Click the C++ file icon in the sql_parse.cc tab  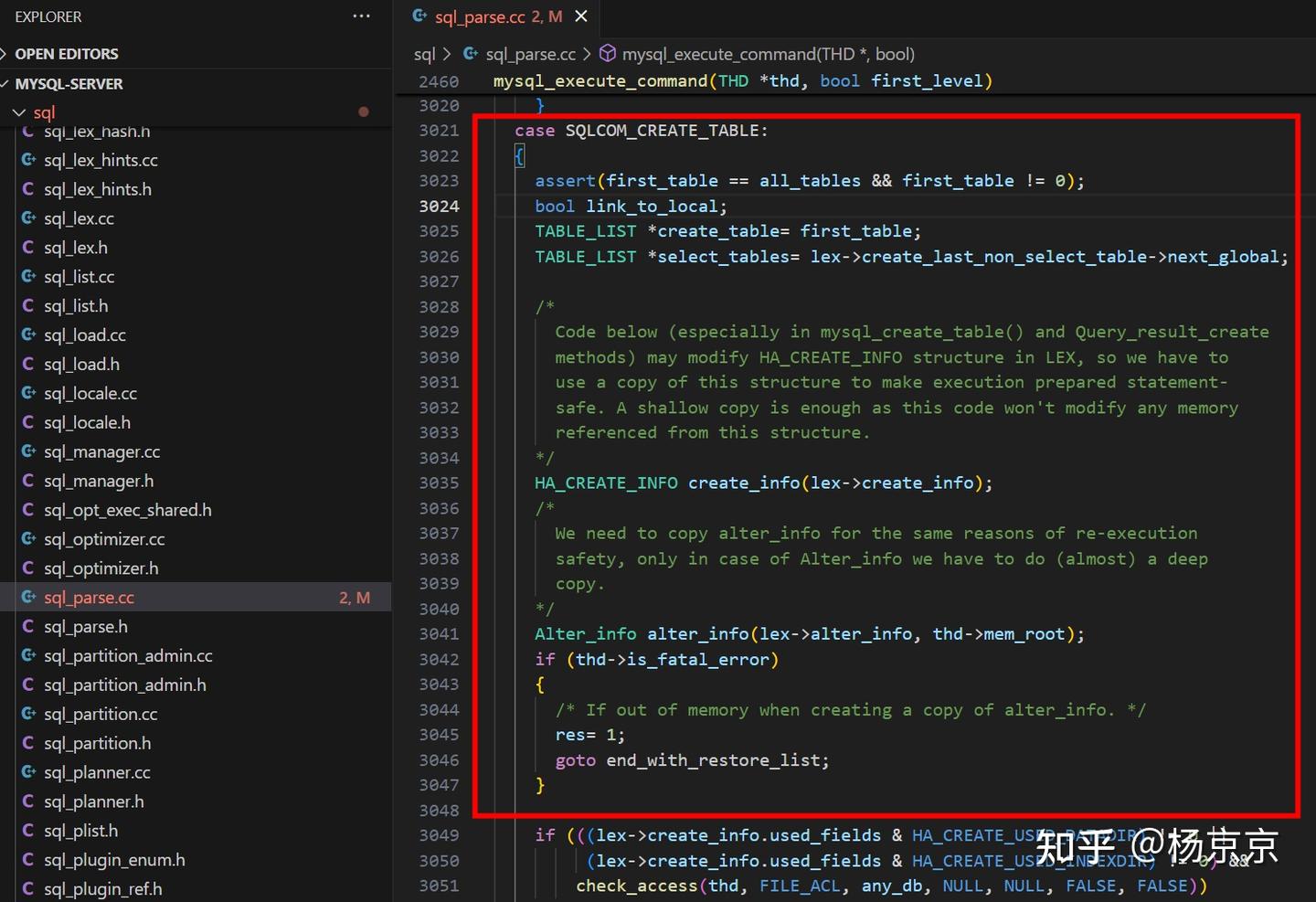419,16
